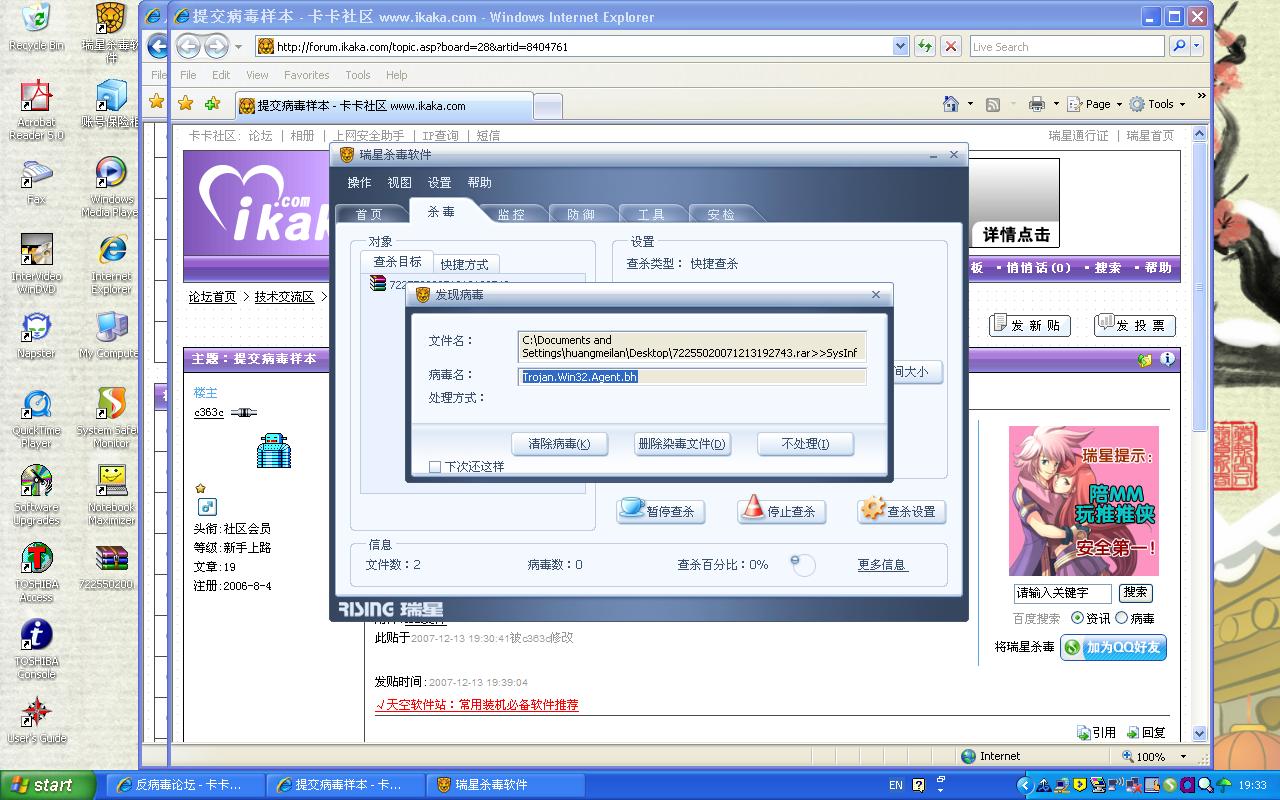Select the Internet Explorer desktop icon
1280x800 pixels.
111,264
